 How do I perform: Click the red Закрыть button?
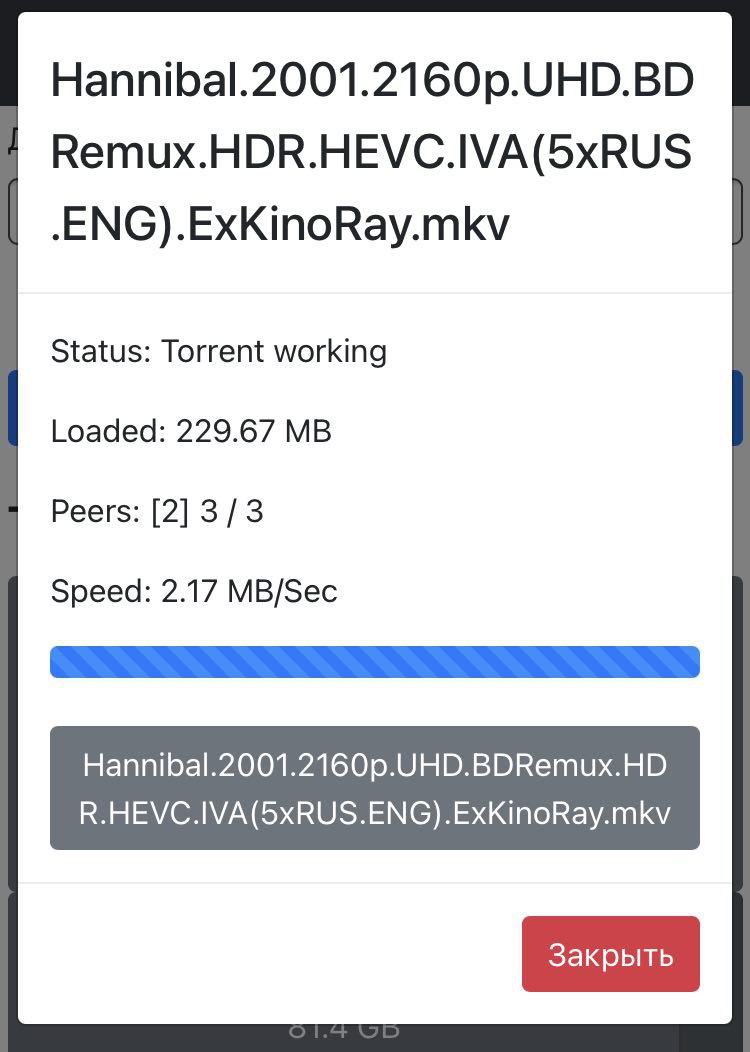click(610, 954)
